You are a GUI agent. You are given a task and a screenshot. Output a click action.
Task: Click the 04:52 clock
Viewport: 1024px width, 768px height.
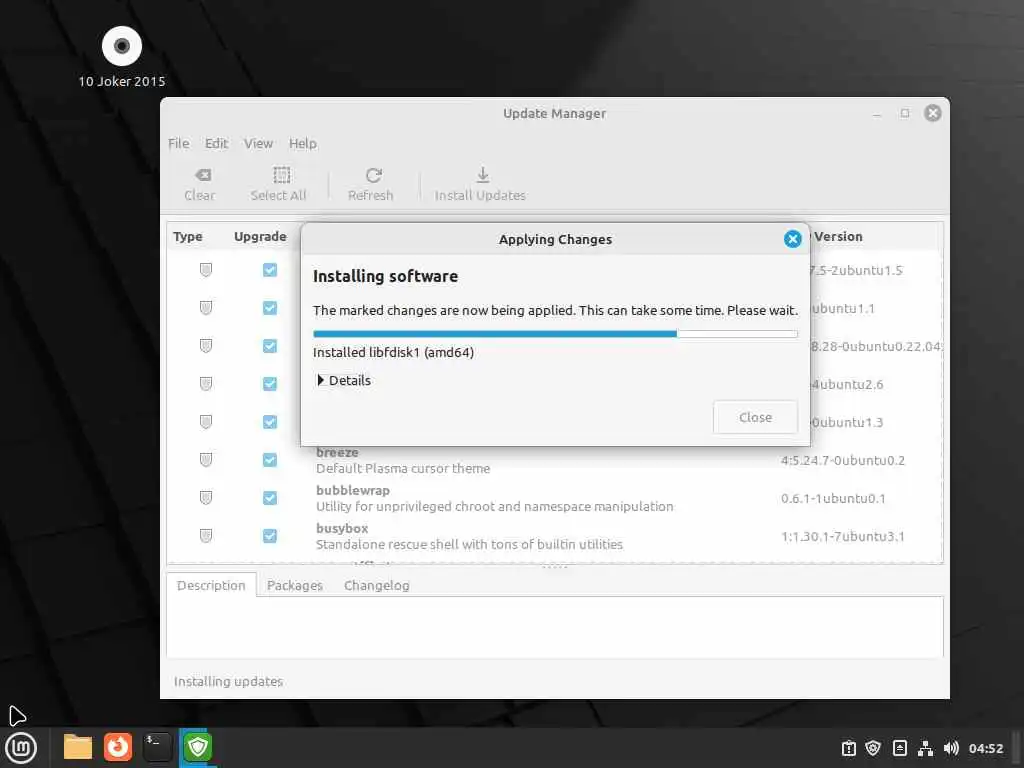[985, 748]
